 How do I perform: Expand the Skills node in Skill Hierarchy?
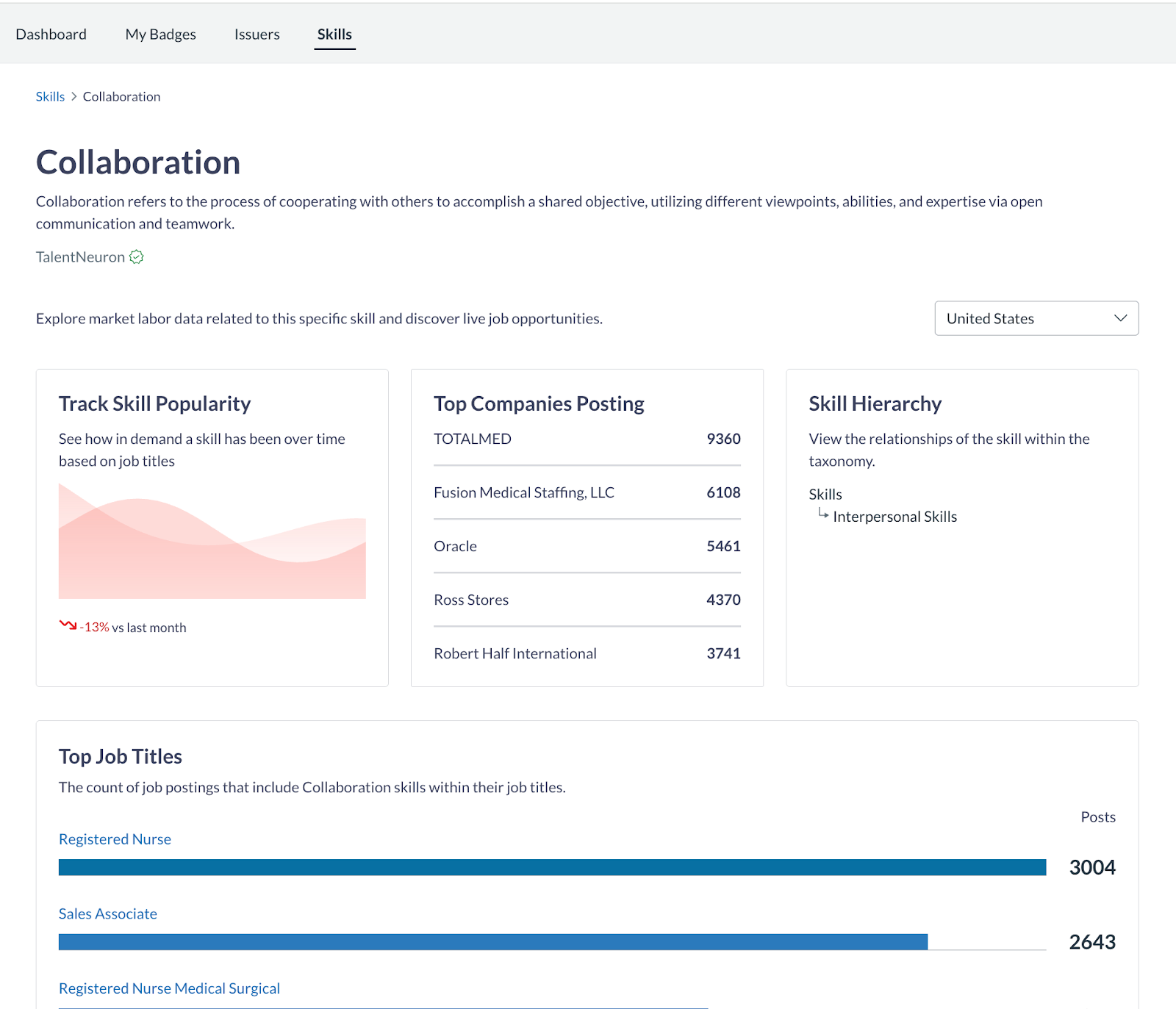(825, 494)
